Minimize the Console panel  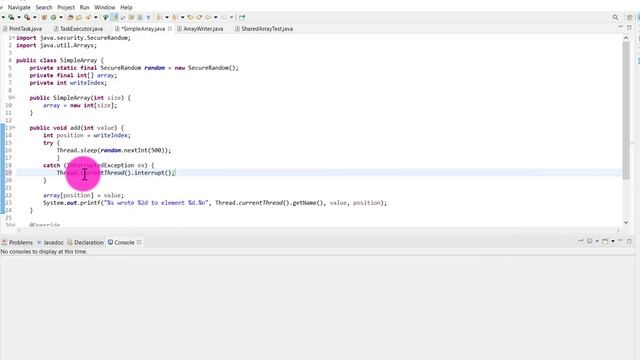pos(621,241)
